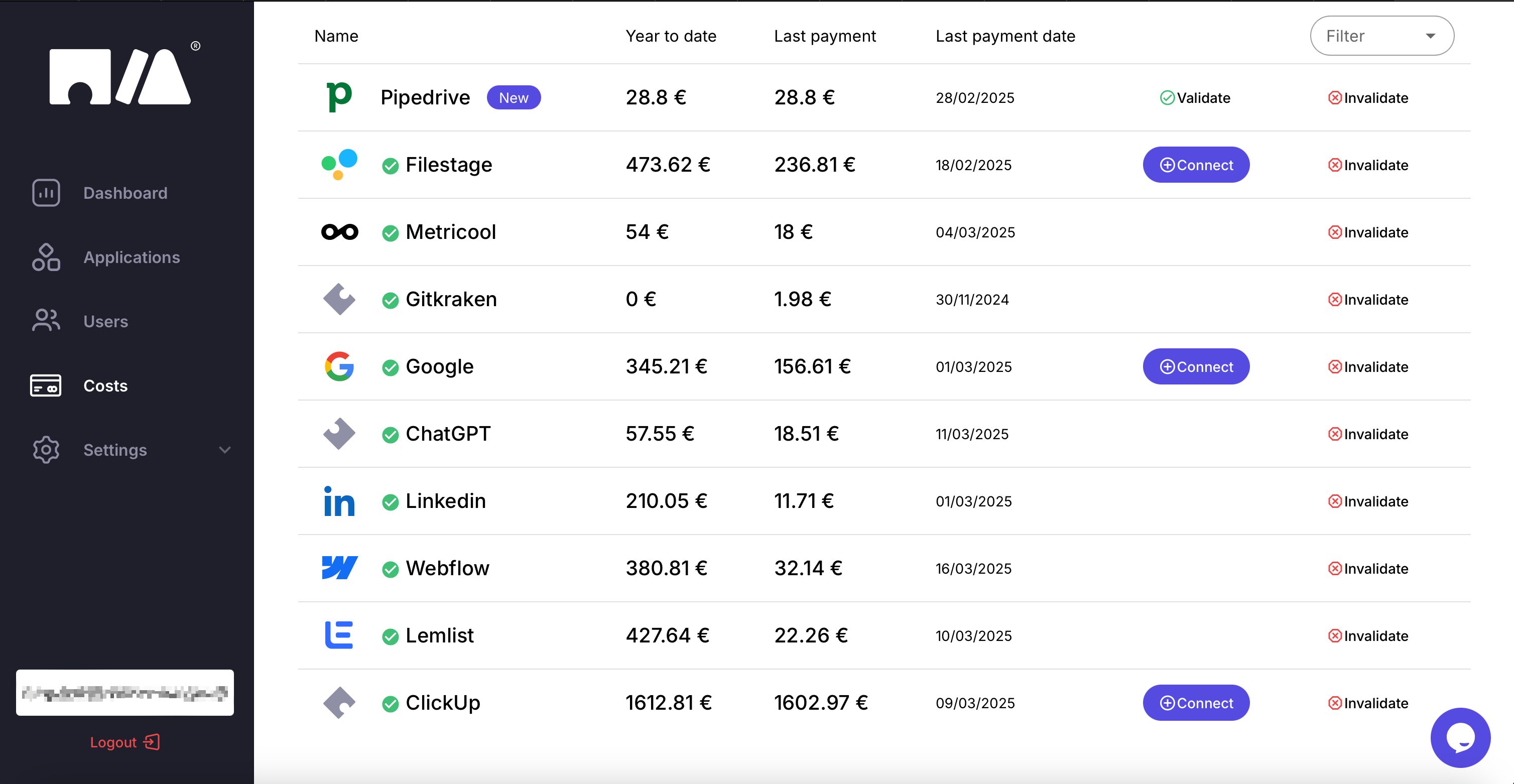Invalidate the Pipedrive entry
The width and height of the screenshot is (1514, 784).
pyautogui.click(x=1368, y=97)
